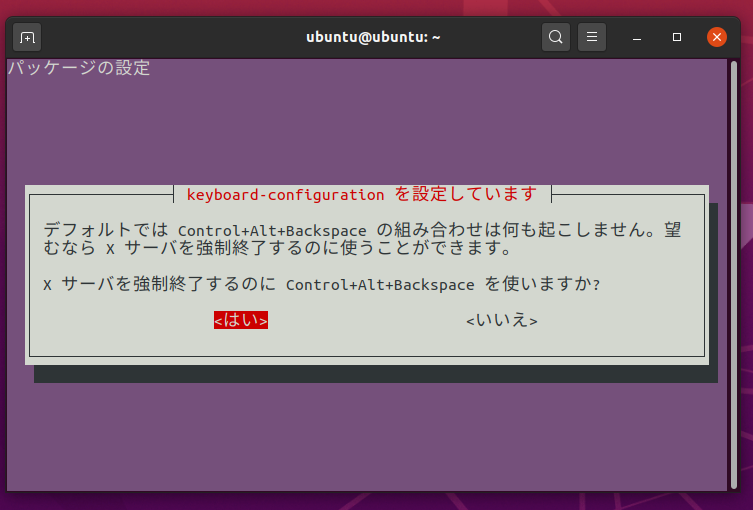Image resolution: width=753 pixels, height=510 pixels.
Task: Choose the <いいえ> option
Action: [x=502, y=320]
